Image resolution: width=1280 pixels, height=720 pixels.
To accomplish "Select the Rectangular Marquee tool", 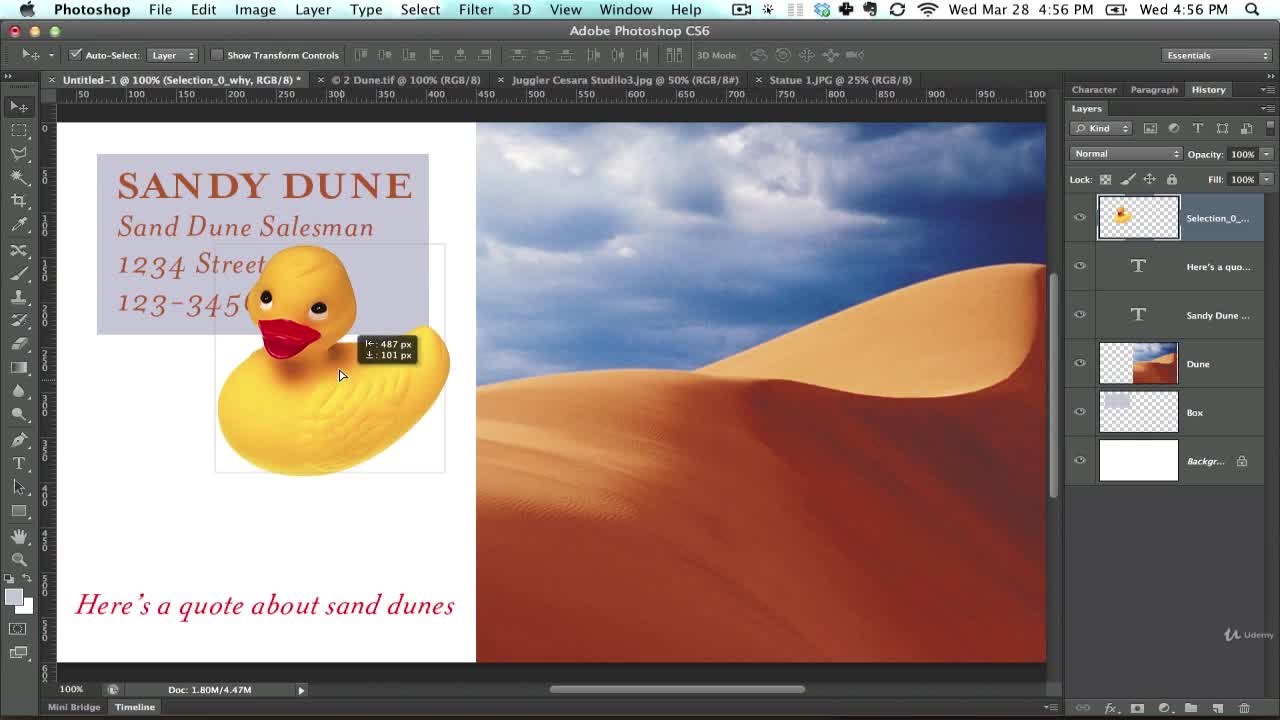I will 19,130.
